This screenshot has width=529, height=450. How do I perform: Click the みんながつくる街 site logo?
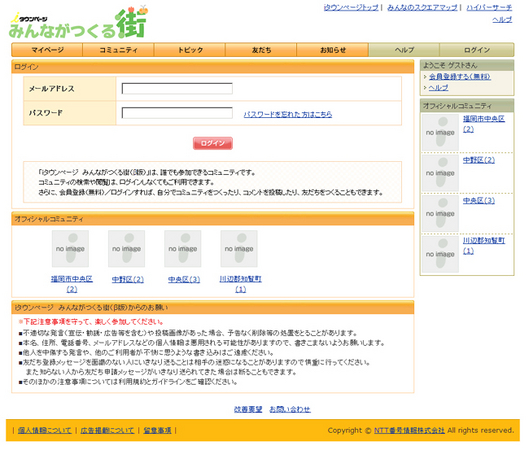pyautogui.click(x=78, y=23)
